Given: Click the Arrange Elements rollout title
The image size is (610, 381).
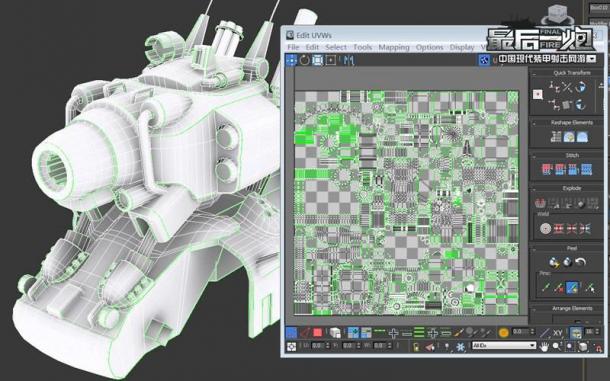Looking at the screenshot, I should tap(572, 308).
